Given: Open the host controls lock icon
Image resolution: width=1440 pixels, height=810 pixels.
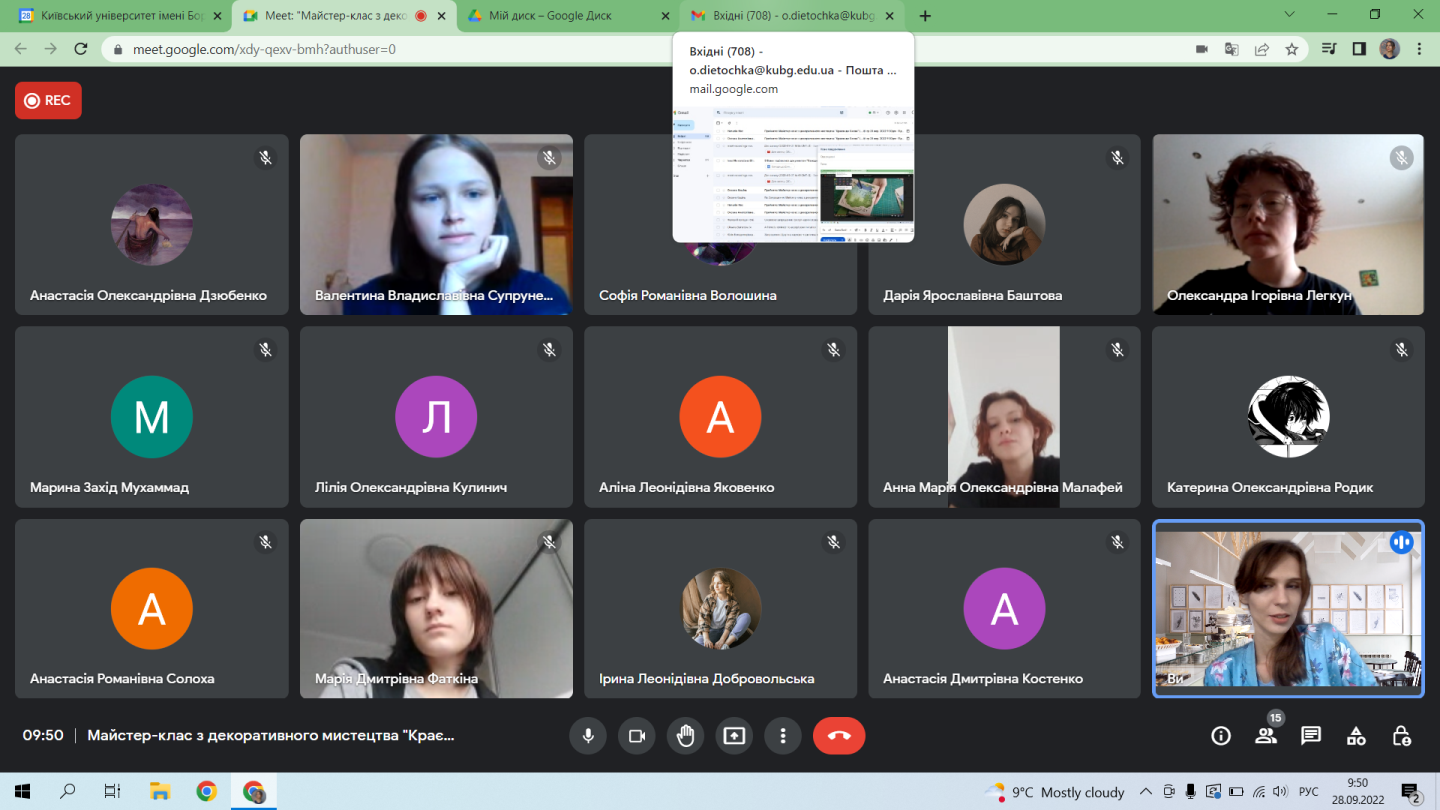Looking at the screenshot, I should click(1401, 736).
